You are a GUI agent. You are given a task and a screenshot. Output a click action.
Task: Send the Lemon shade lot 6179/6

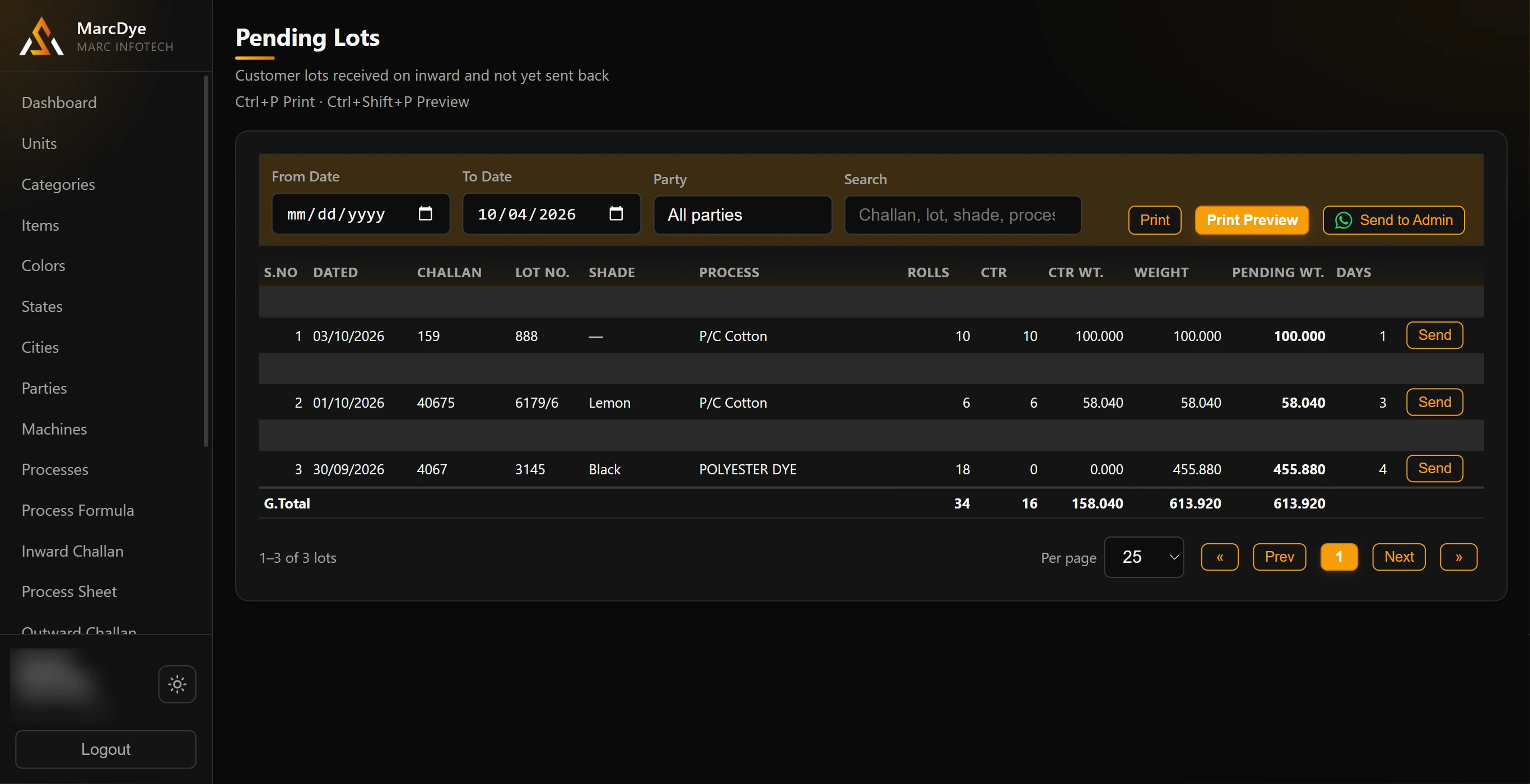(x=1434, y=403)
